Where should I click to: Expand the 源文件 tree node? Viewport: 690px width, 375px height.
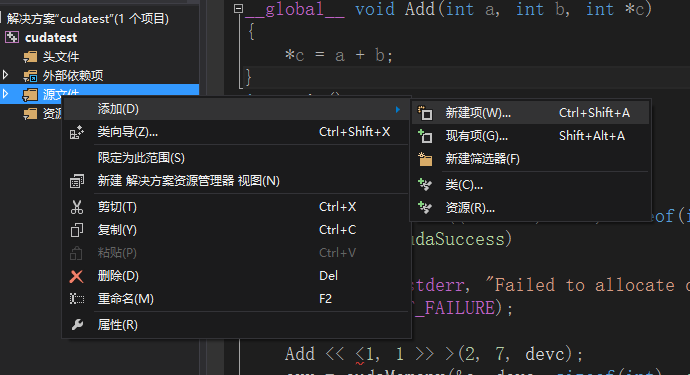(x=6, y=94)
